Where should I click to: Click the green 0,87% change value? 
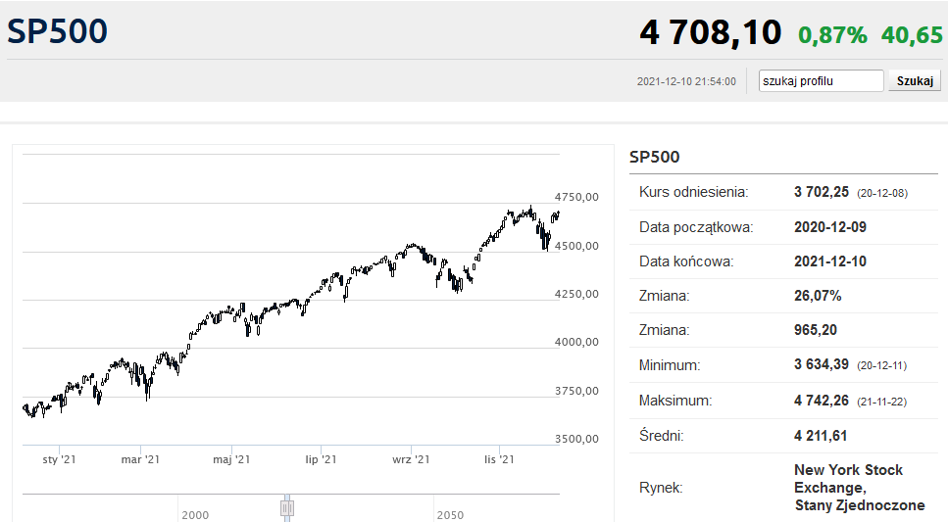pos(832,35)
